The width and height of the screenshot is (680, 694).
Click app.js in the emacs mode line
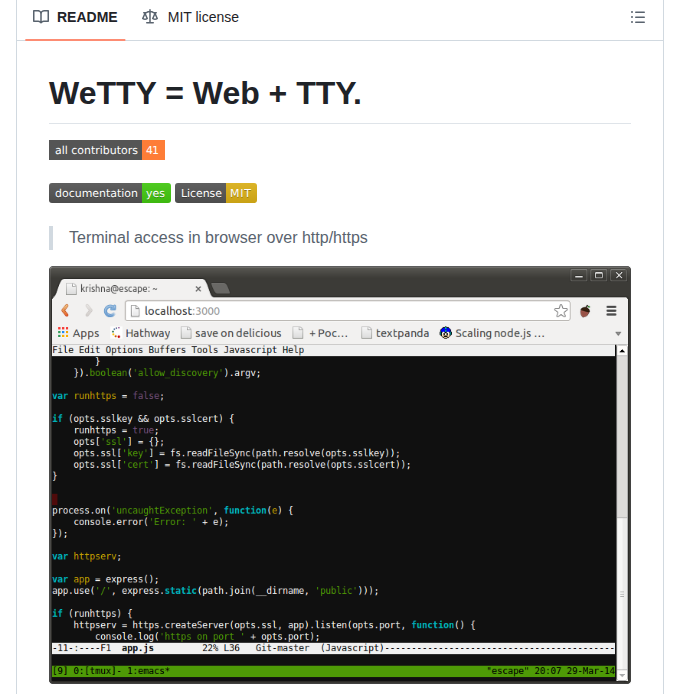pyautogui.click(x=138, y=648)
